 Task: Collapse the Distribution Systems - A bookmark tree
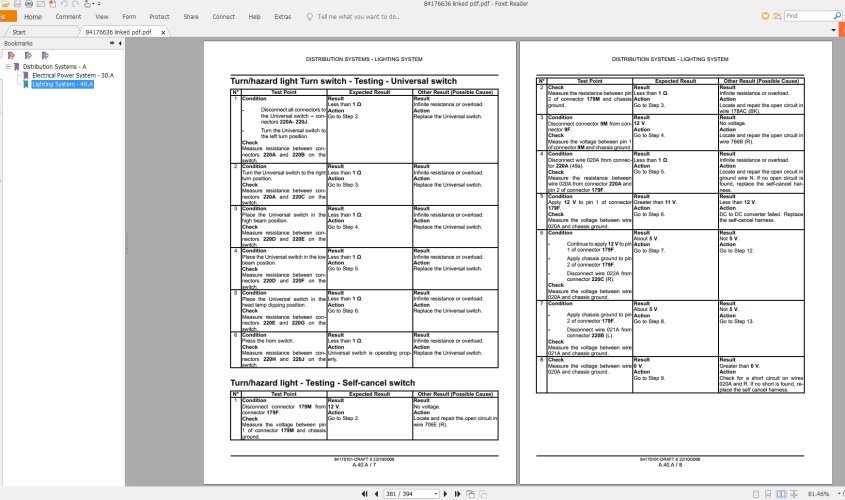click(x=7, y=66)
